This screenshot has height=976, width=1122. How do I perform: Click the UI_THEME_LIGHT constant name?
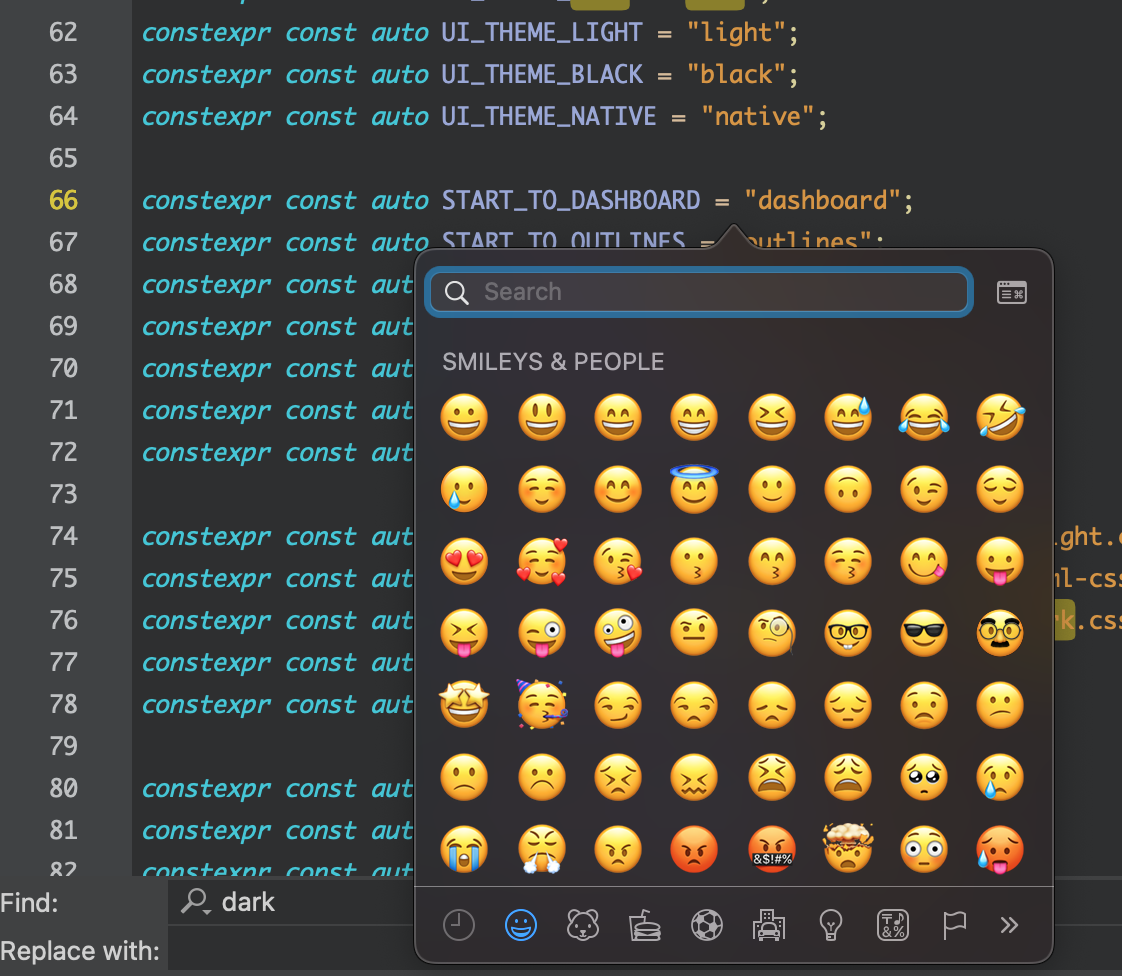(x=542, y=33)
